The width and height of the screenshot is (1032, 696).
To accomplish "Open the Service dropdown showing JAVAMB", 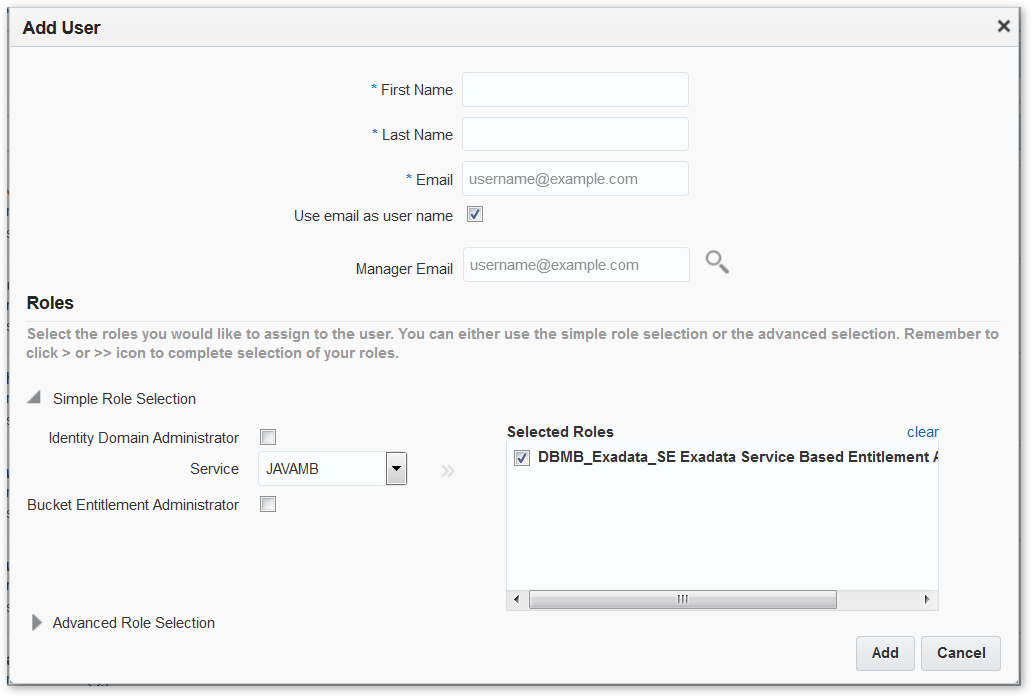I will [396, 468].
